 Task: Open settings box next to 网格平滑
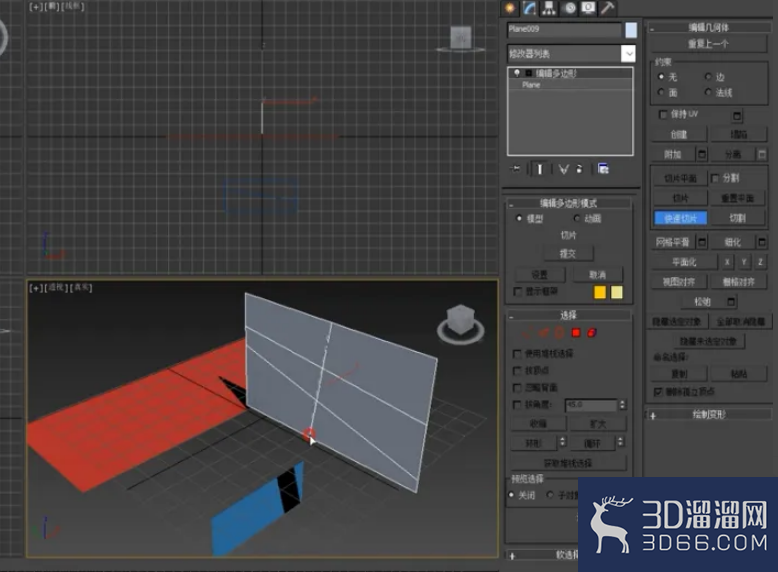point(702,242)
